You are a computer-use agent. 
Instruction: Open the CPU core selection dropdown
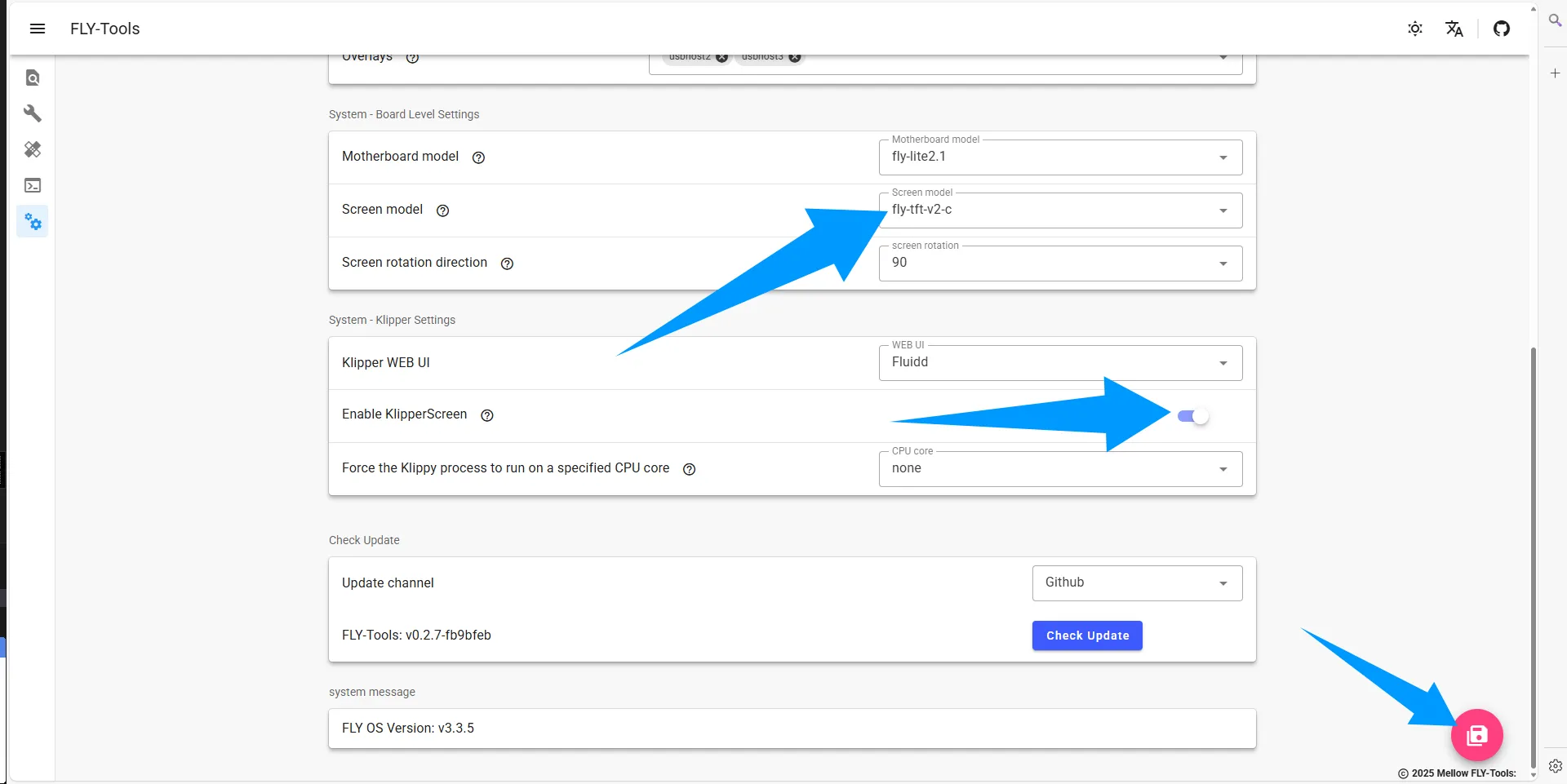(1059, 469)
